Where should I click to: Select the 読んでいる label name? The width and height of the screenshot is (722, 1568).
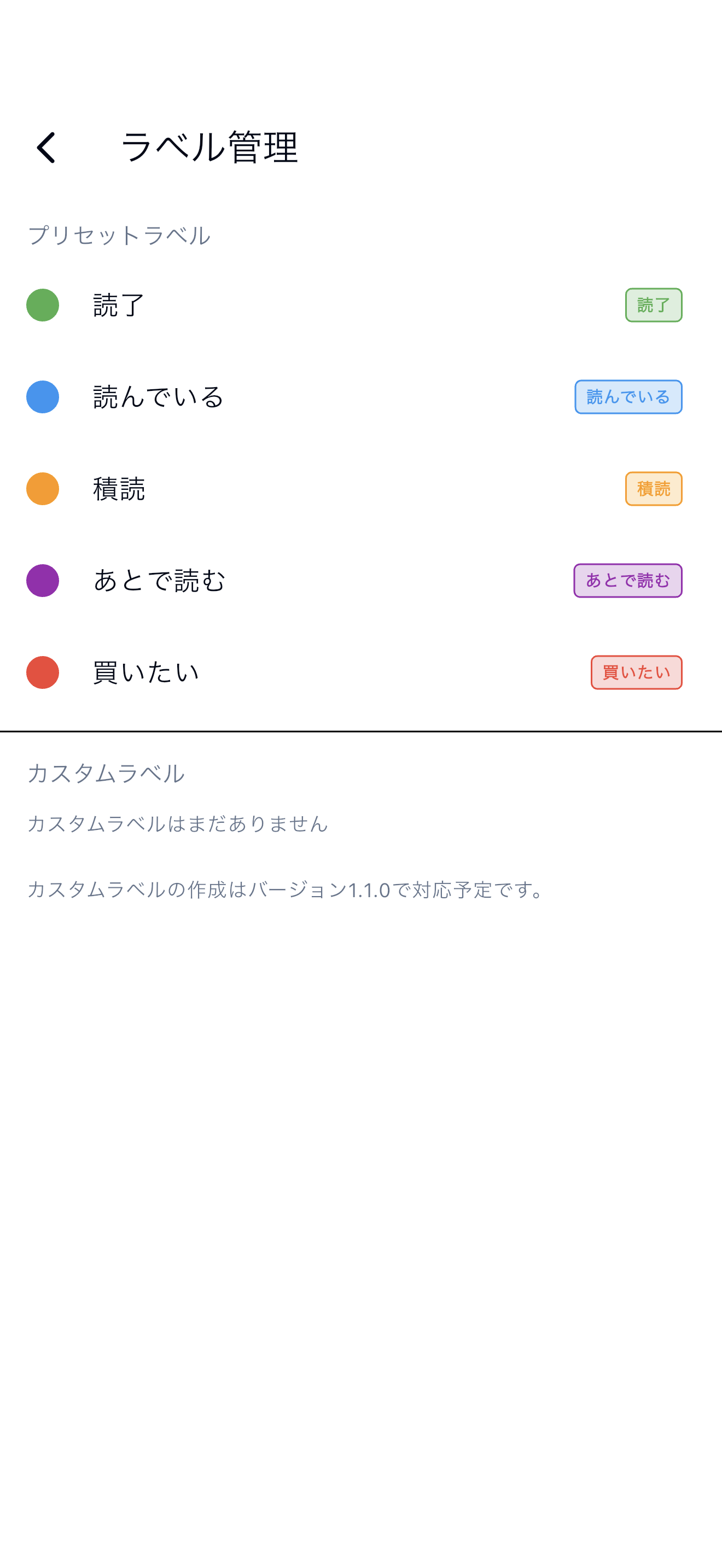tap(159, 397)
